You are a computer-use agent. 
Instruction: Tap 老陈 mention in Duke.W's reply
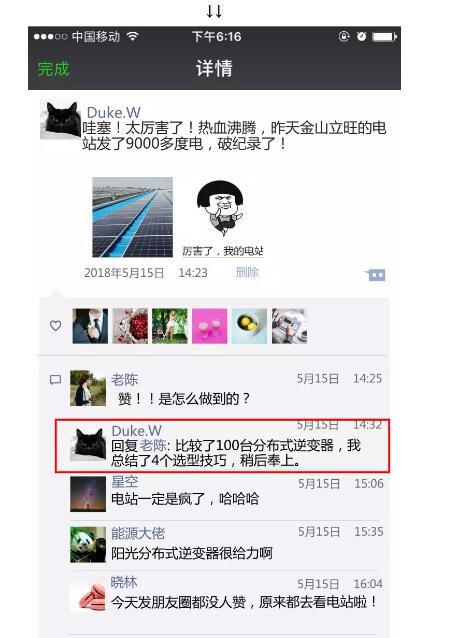(x=153, y=445)
